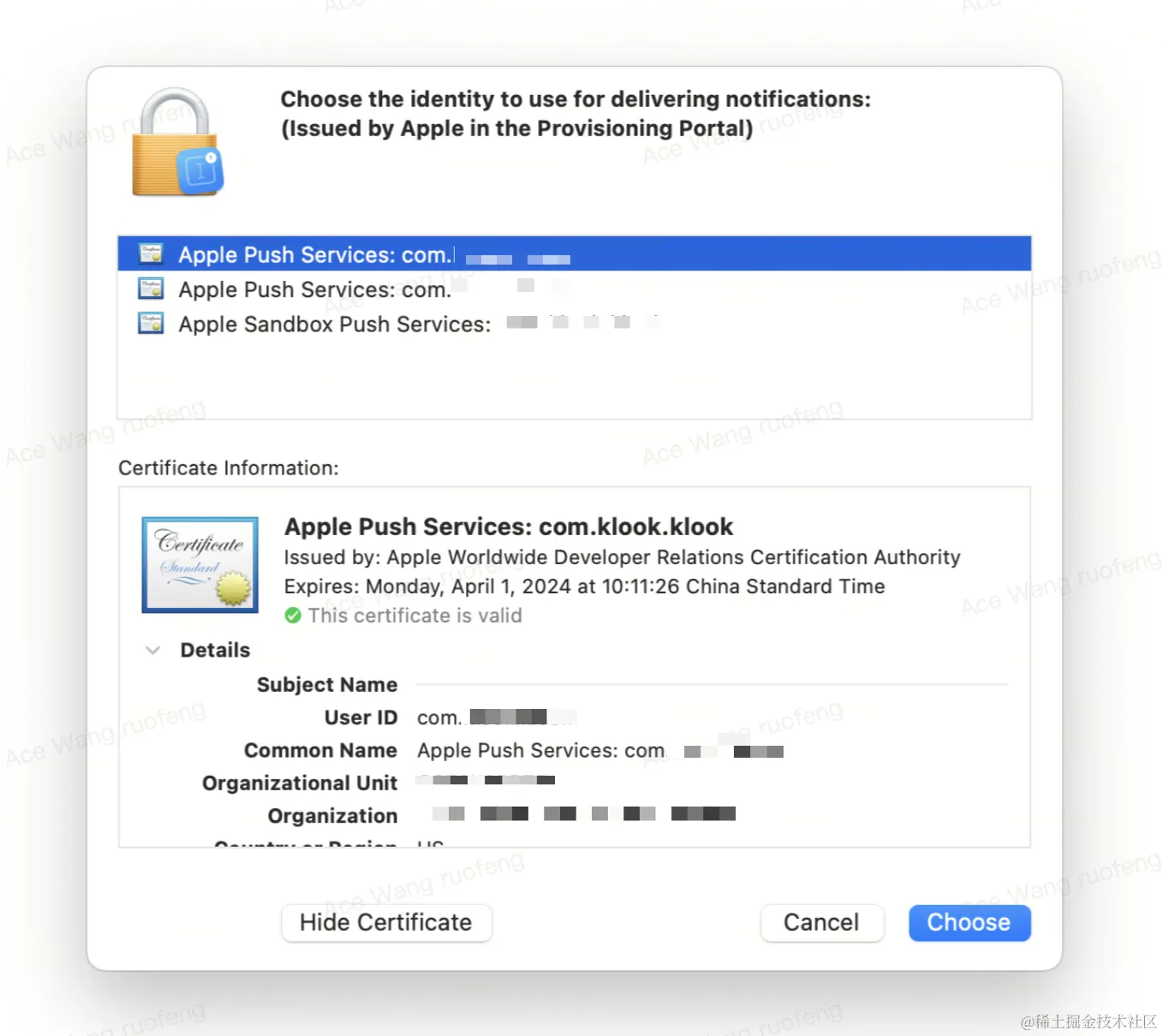The height and width of the screenshot is (1036, 1163).
Task: Select the second Apple Push Services: com. entry
Action: pyautogui.click(x=574, y=289)
